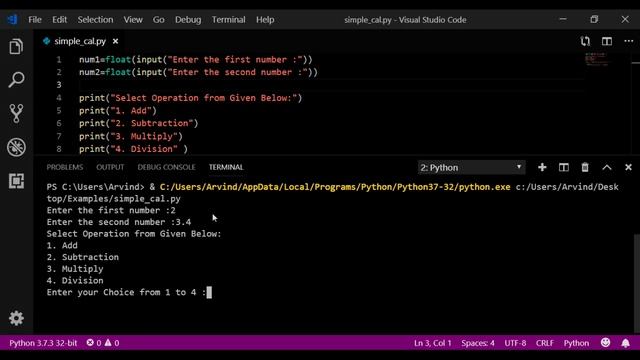This screenshot has width=640, height=360.
Task: Open notifications bell in status bar
Action: click(625, 343)
